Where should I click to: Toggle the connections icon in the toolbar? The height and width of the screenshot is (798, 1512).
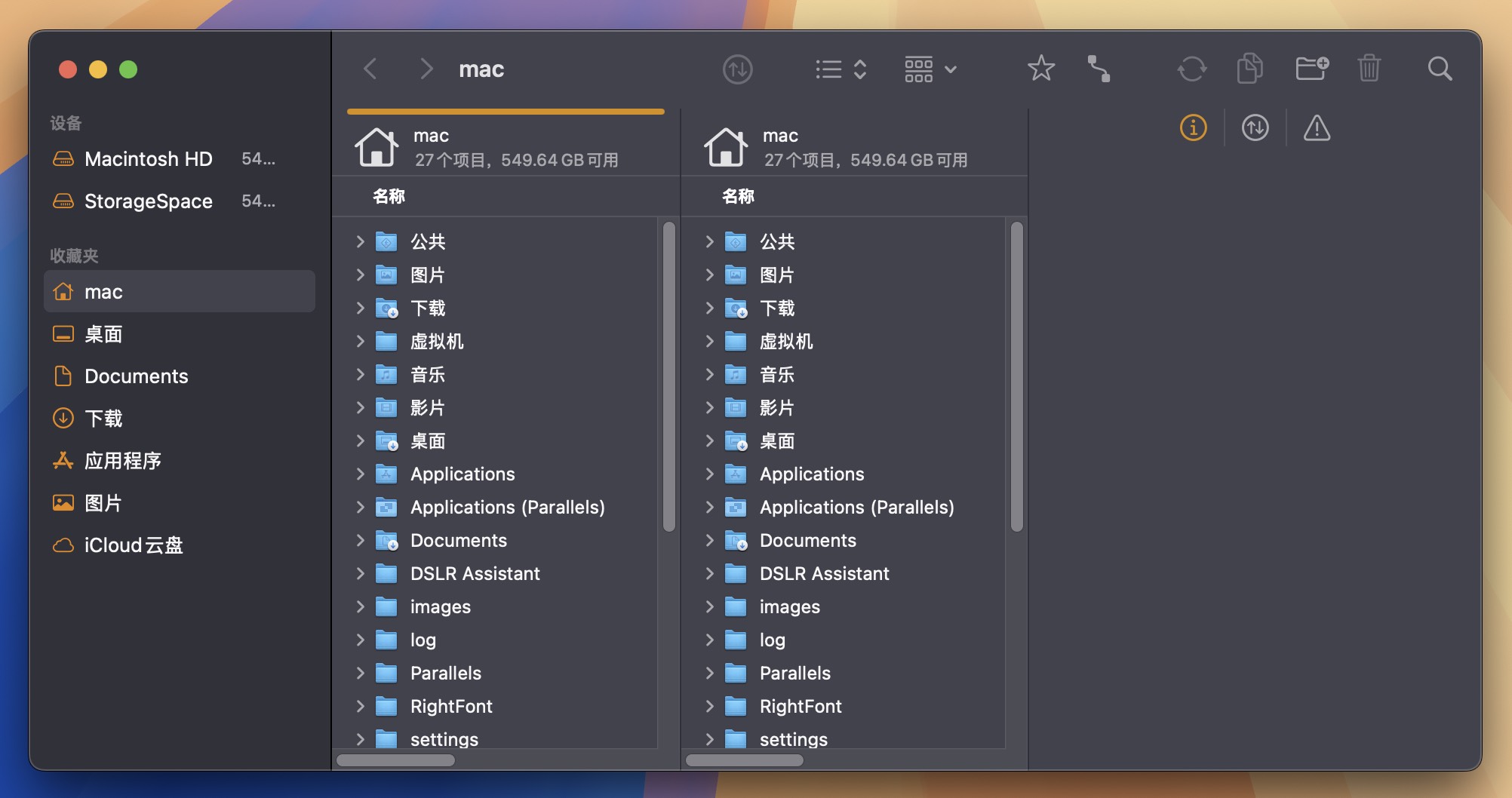(1099, 69)
